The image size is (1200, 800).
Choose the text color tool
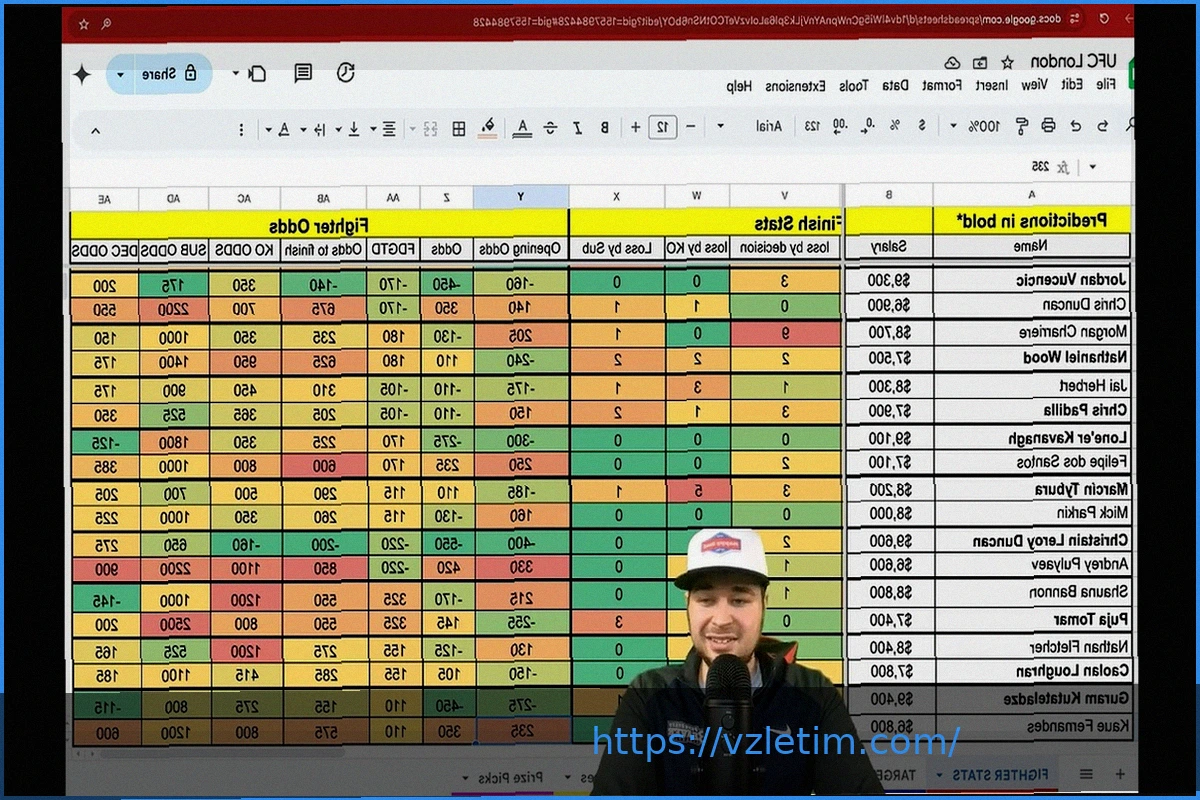click(521, 127)
